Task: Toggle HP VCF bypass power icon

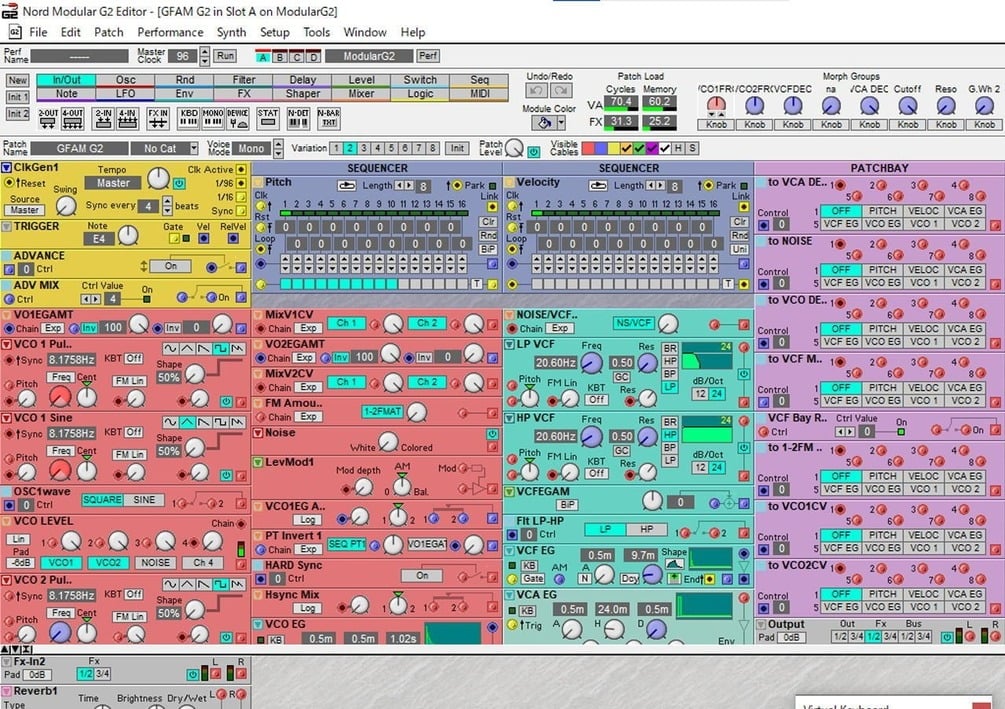Action: click(743, 447)
